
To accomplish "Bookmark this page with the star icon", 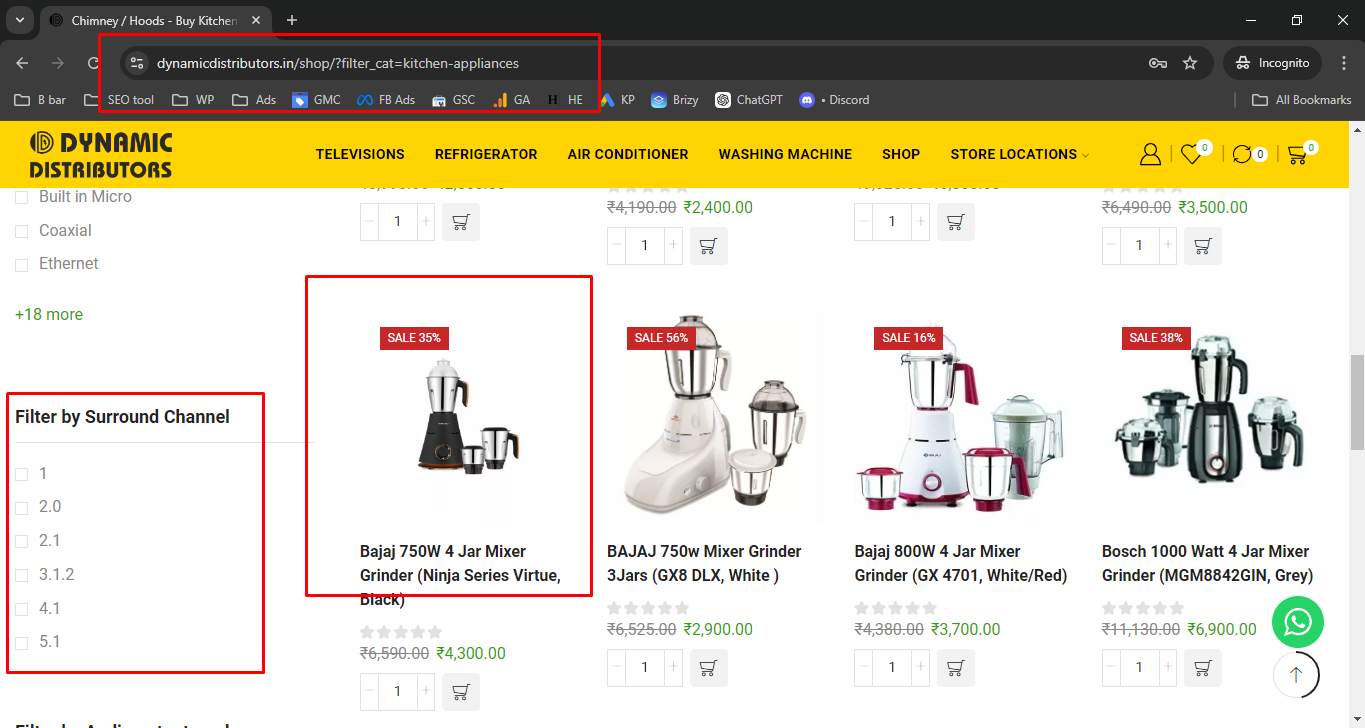I will click(1190, 63).
